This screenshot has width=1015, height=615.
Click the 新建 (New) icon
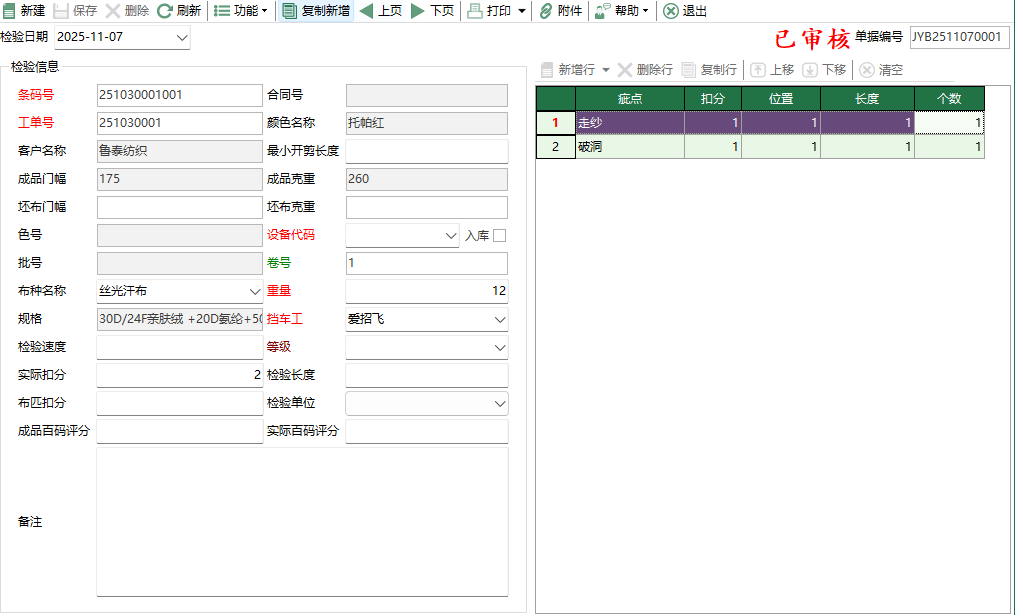click(x=21, y=12)
